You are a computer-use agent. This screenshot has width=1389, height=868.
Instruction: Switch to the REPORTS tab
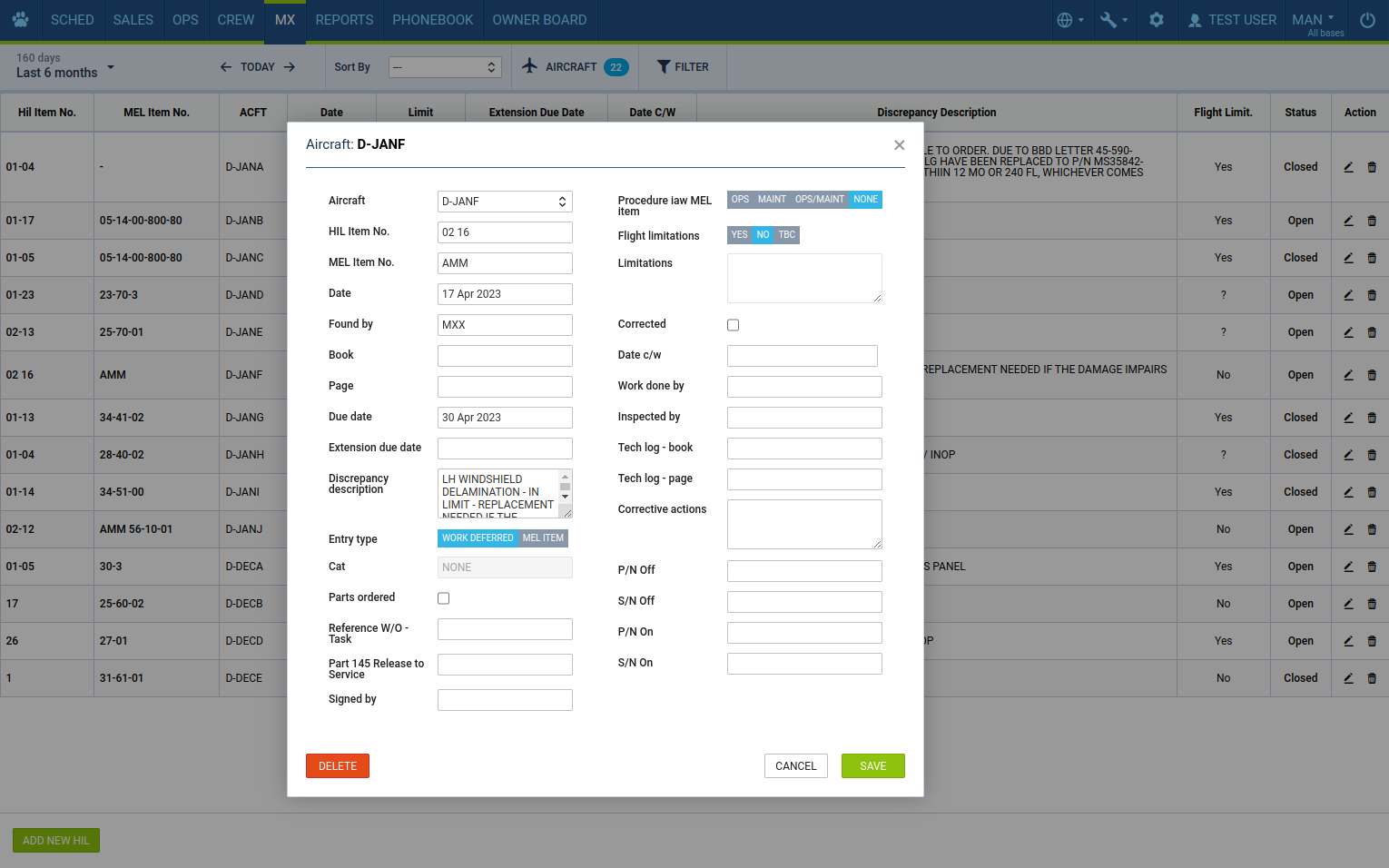click(344, 20)
